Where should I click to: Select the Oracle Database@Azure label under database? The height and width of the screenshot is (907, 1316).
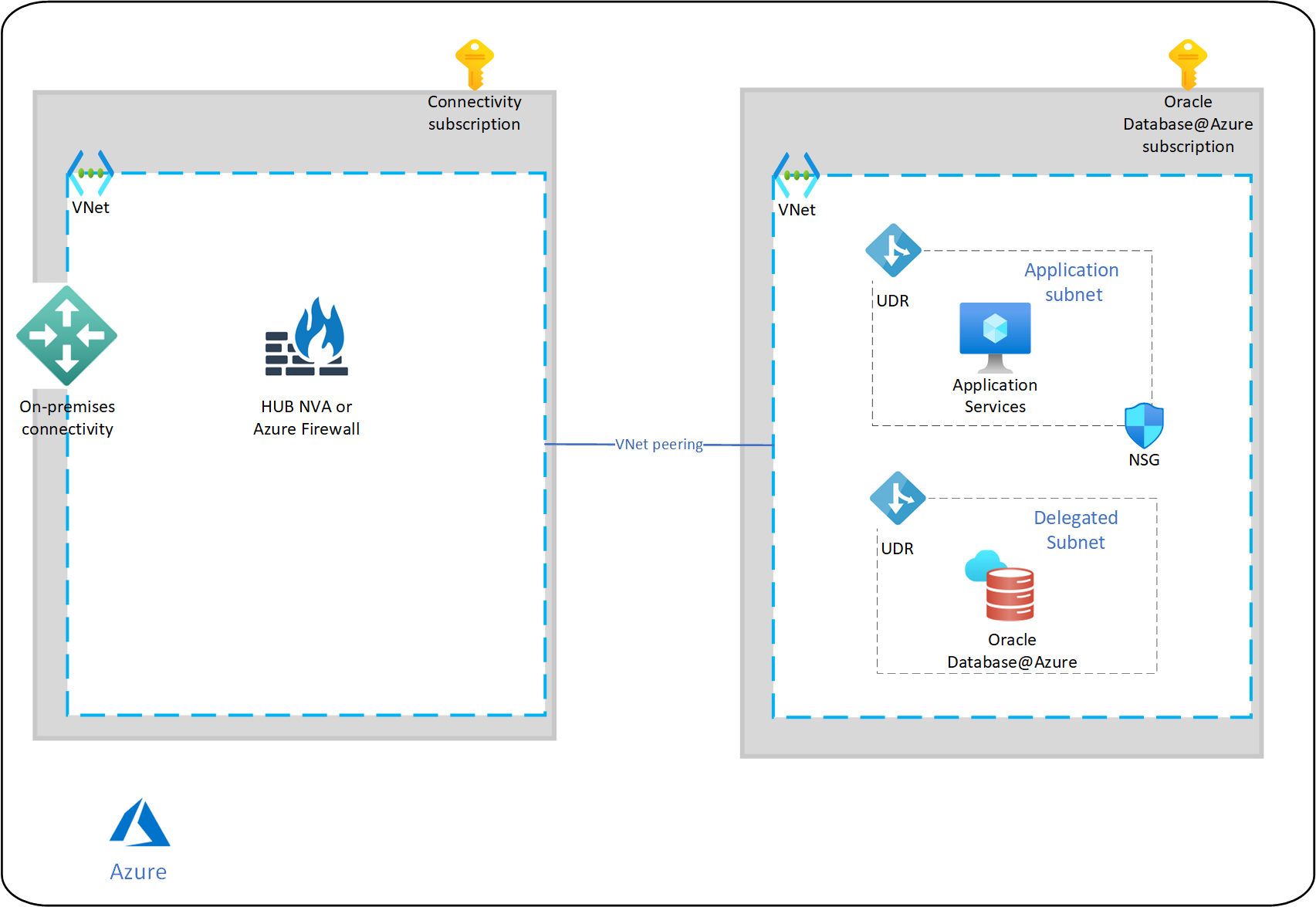1012,651
